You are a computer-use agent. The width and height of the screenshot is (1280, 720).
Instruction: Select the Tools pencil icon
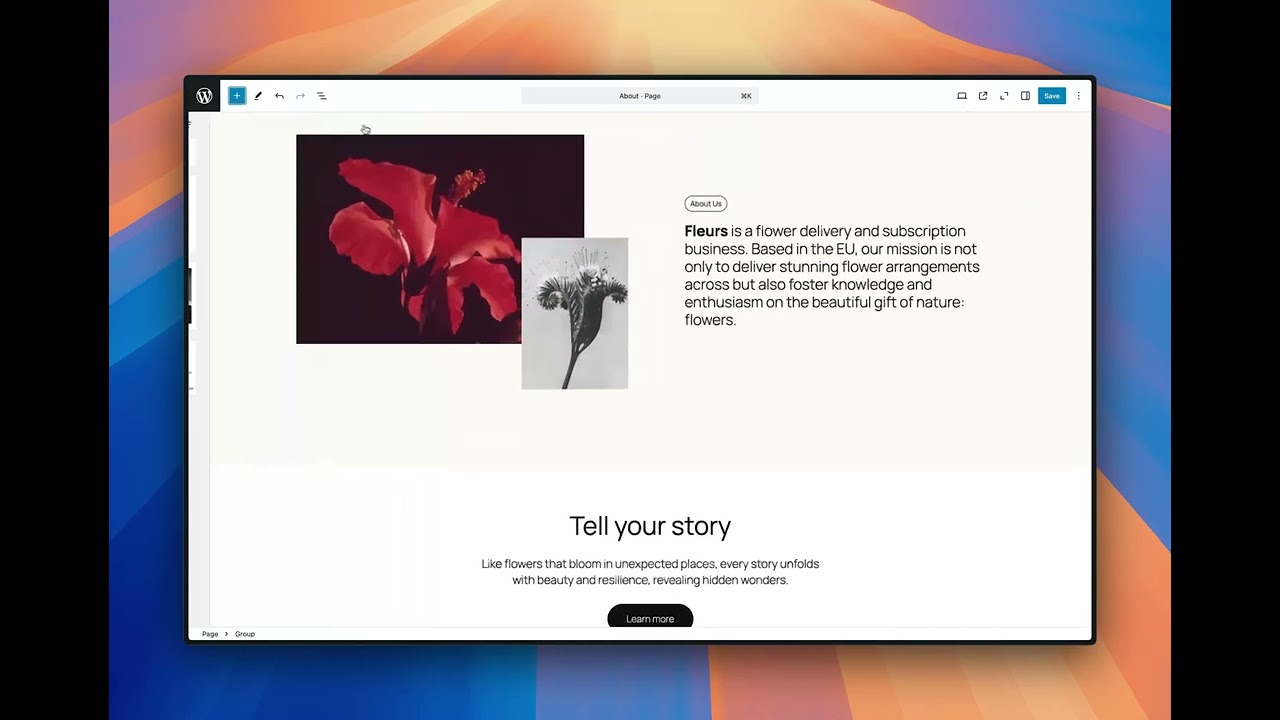pos(258,96)
